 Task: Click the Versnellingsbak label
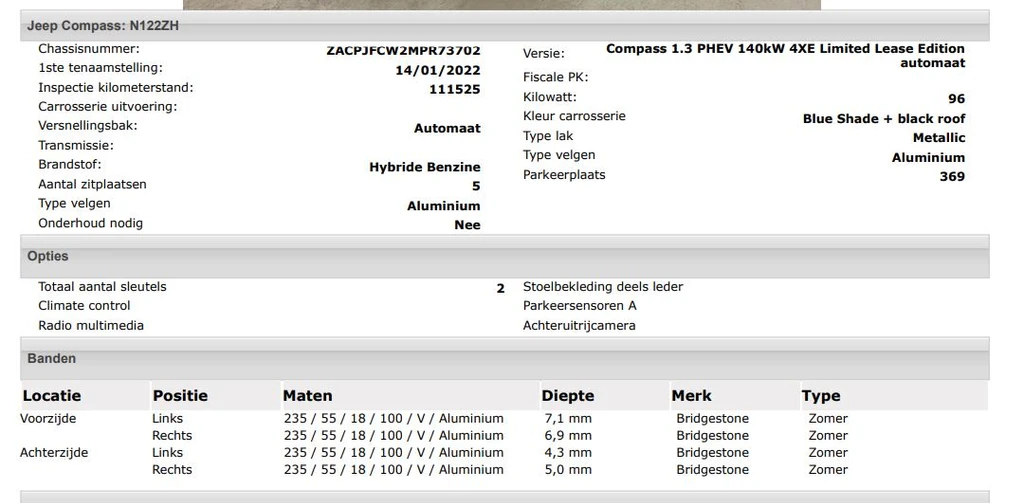[88, 125]
